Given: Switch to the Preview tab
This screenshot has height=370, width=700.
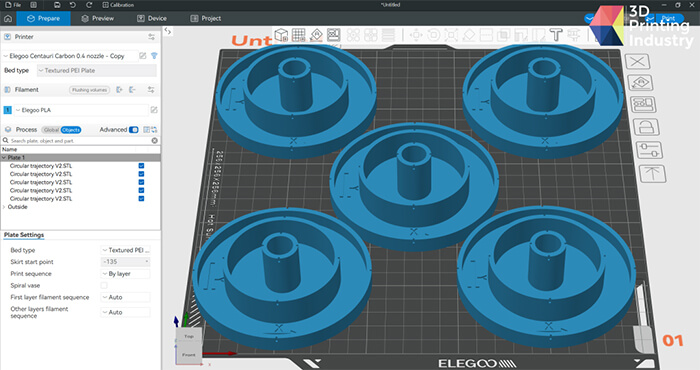Looking at the screenshot, I should 98,18.
